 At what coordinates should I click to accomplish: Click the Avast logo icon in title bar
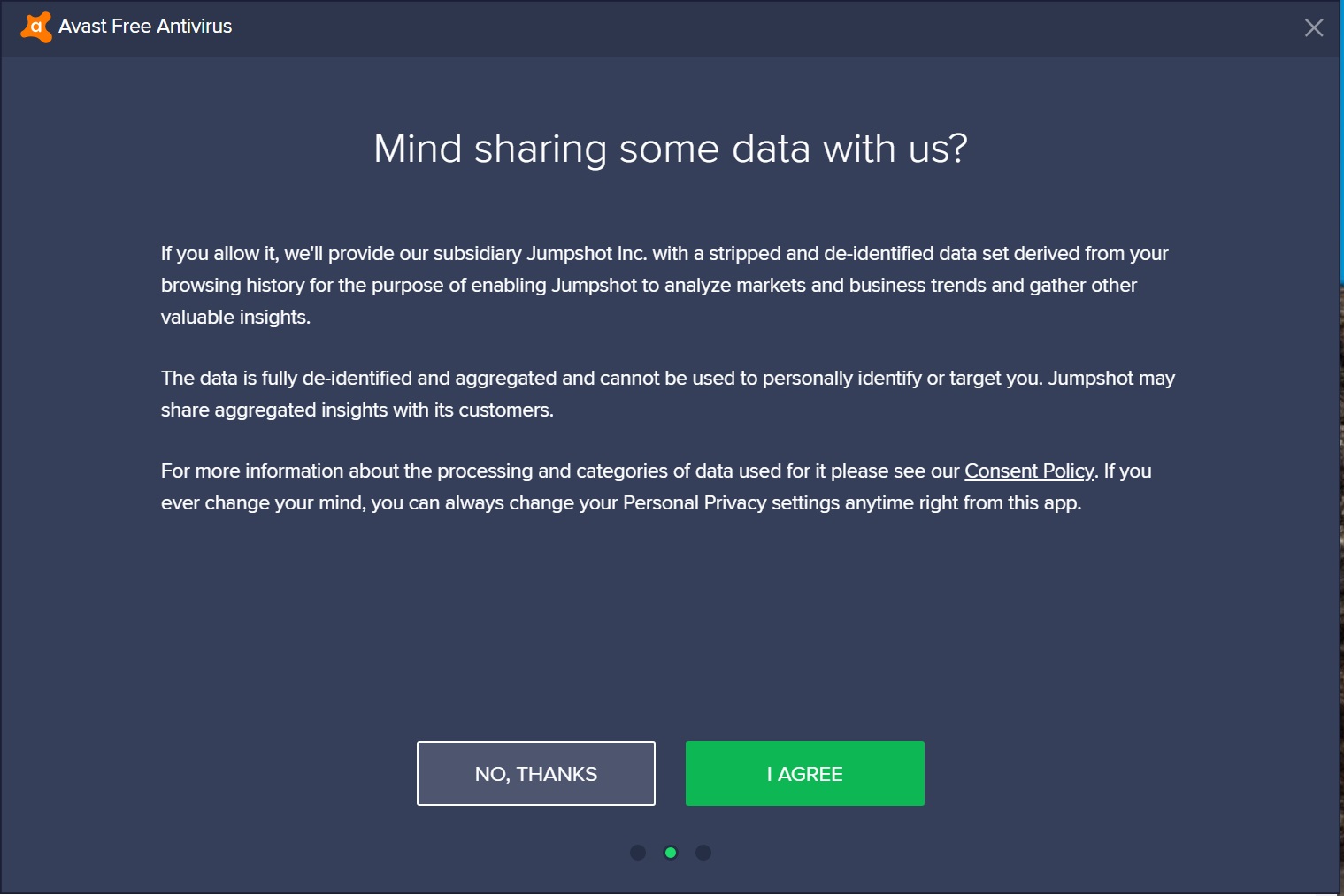[36, 27]
